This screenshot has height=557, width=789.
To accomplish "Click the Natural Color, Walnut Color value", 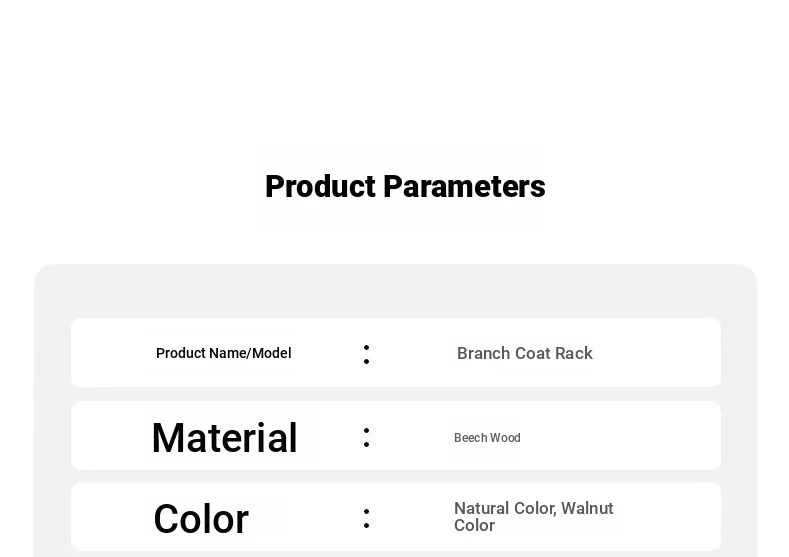I will click(533, 517).
